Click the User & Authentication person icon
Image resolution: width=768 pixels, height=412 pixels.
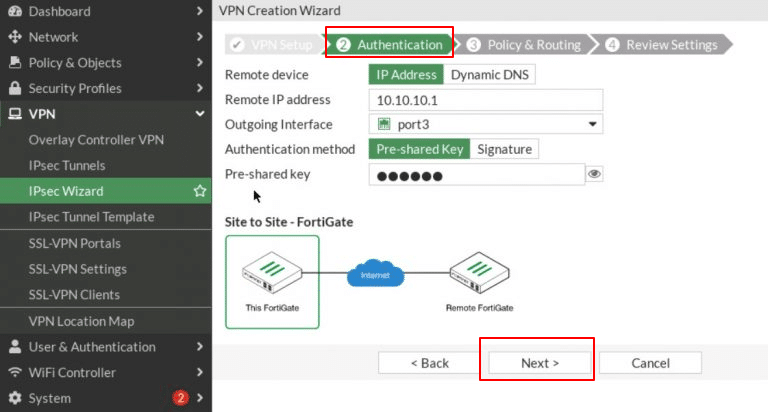pos(15,346)
